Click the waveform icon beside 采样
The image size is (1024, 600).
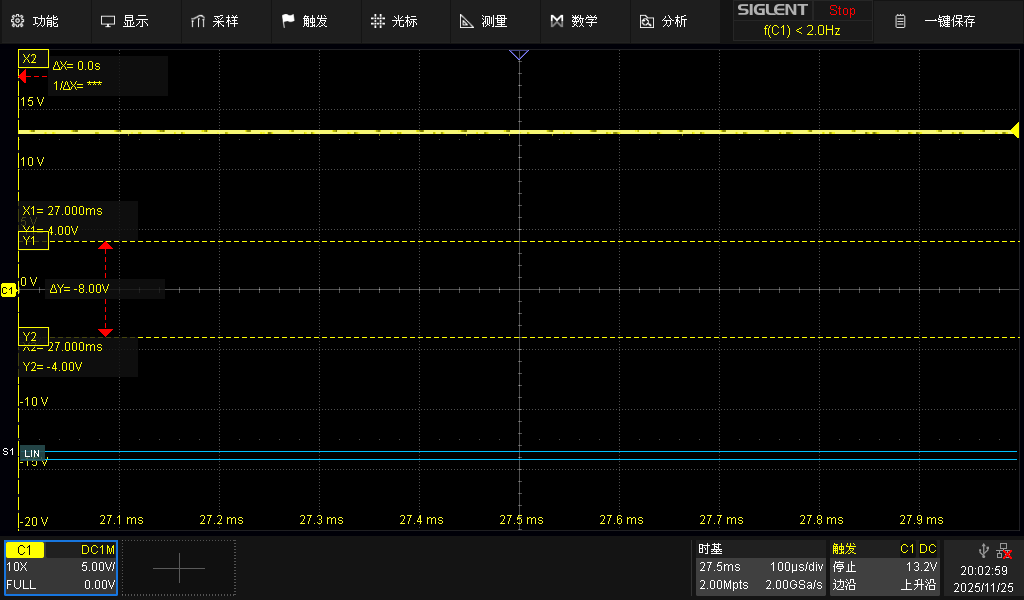pos(198,22)
